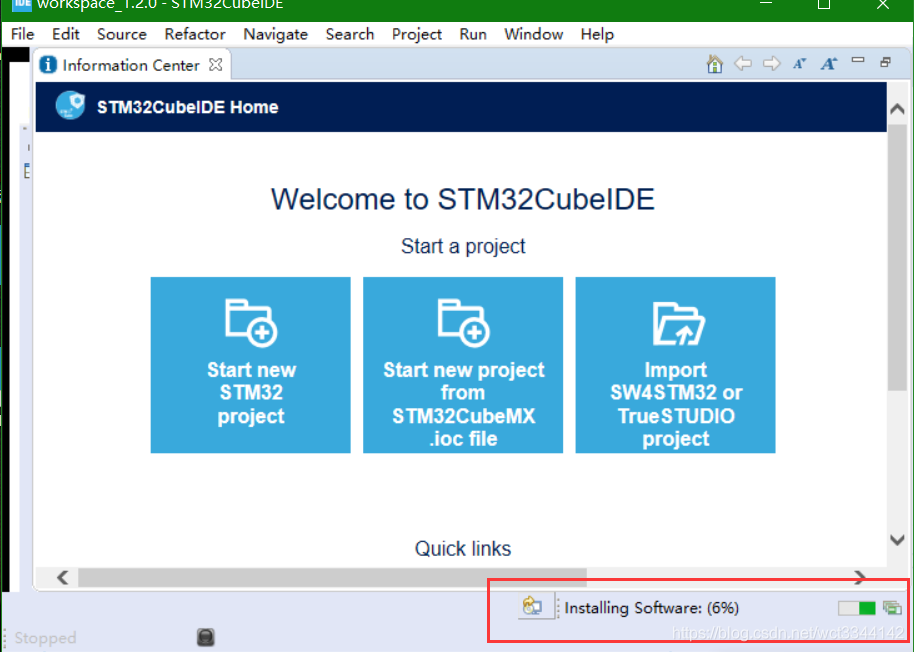Screen dimensions: 914x652
Task: Open the Window menu
Action: pos(533,34)
